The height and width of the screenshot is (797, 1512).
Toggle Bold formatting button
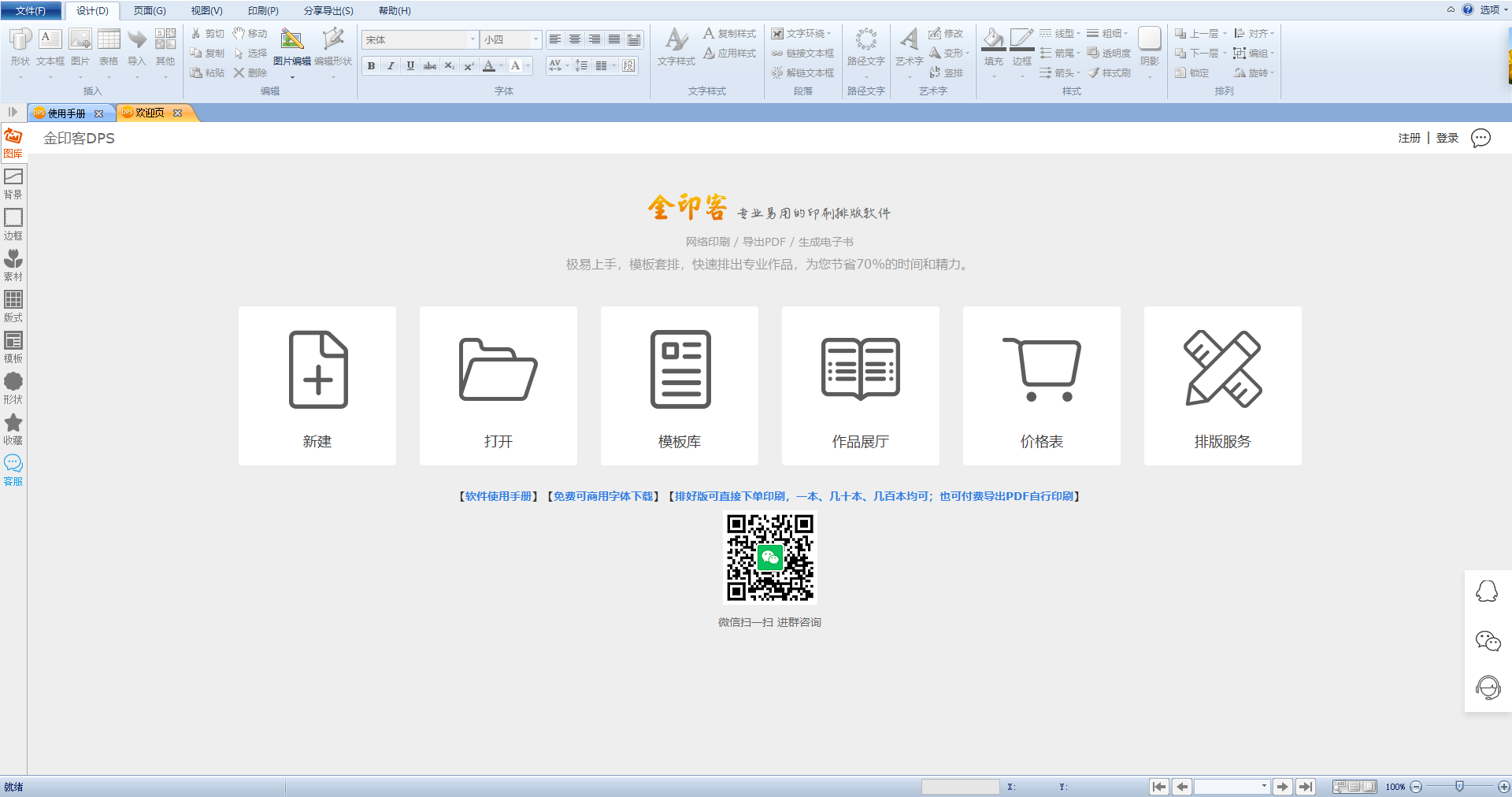[371, 65]
